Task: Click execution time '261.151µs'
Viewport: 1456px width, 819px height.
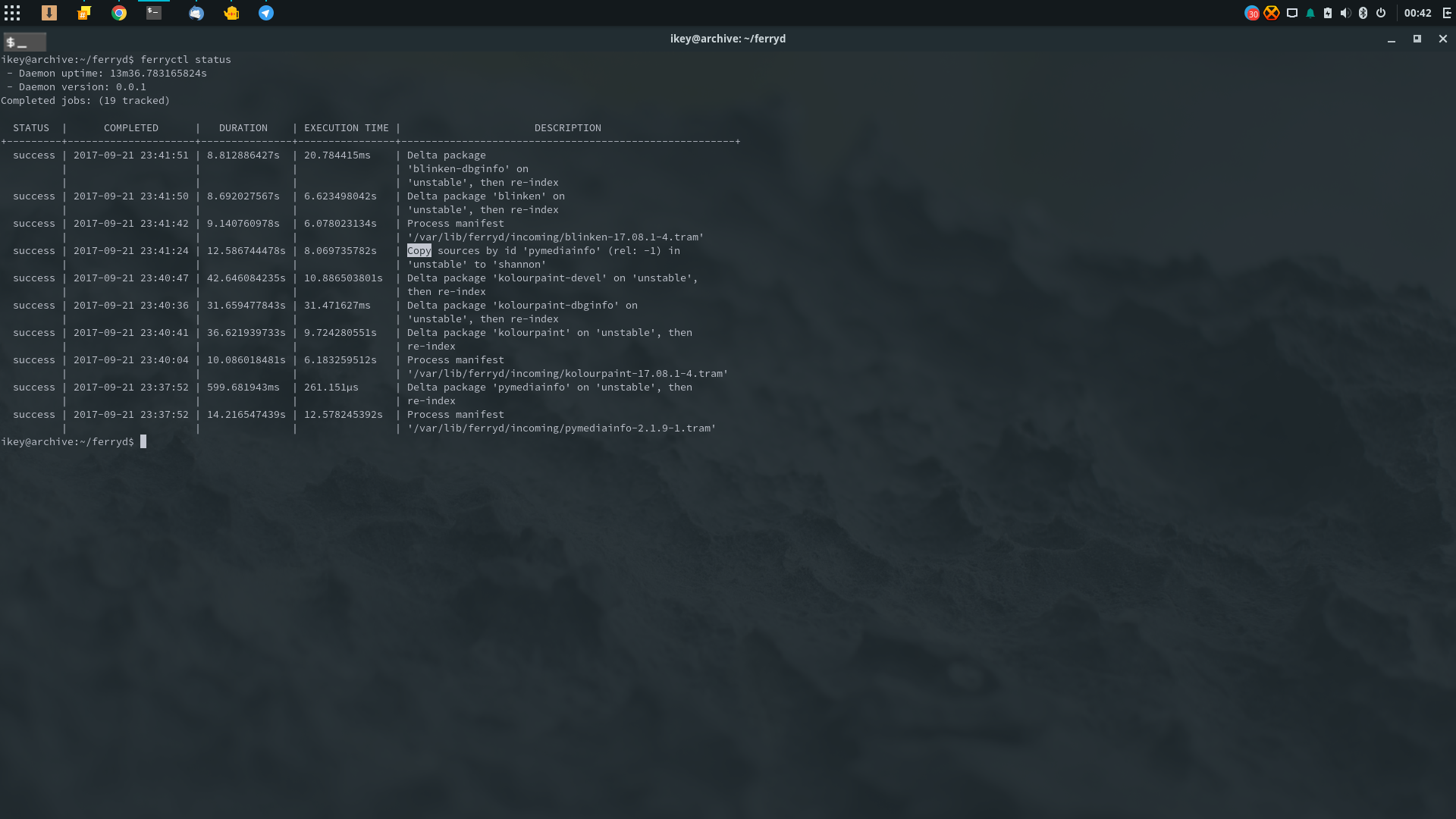Action: [x=331, y=388]
